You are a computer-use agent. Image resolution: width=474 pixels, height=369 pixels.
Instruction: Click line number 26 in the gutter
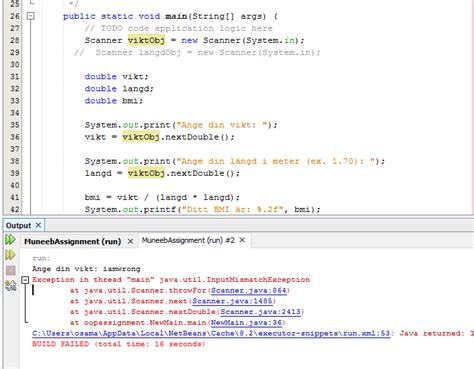pyautogui.click(x=15, y=16)
